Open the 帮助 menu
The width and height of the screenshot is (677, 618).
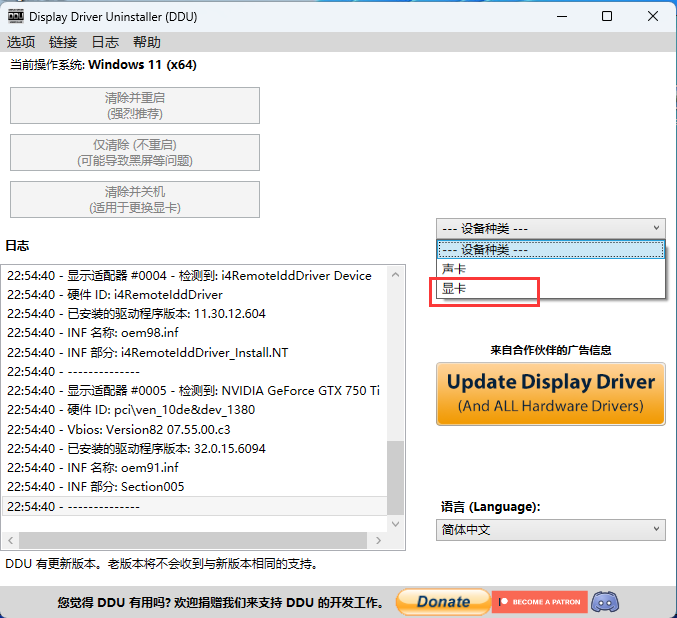click(147, 42)
